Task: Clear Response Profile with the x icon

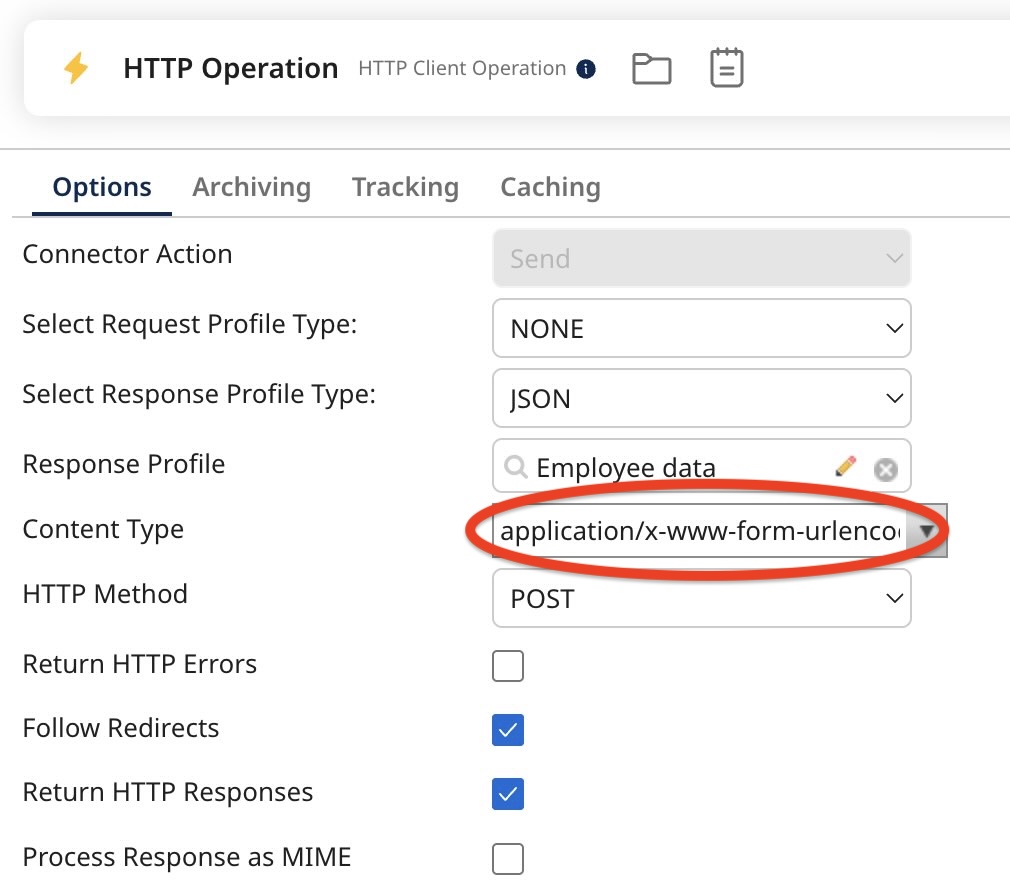Action: pyautogui.click(x=885, y=469)
